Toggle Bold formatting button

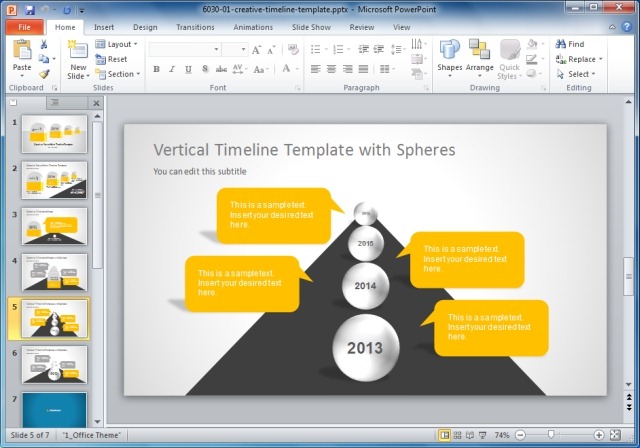(x=156, y=69)
